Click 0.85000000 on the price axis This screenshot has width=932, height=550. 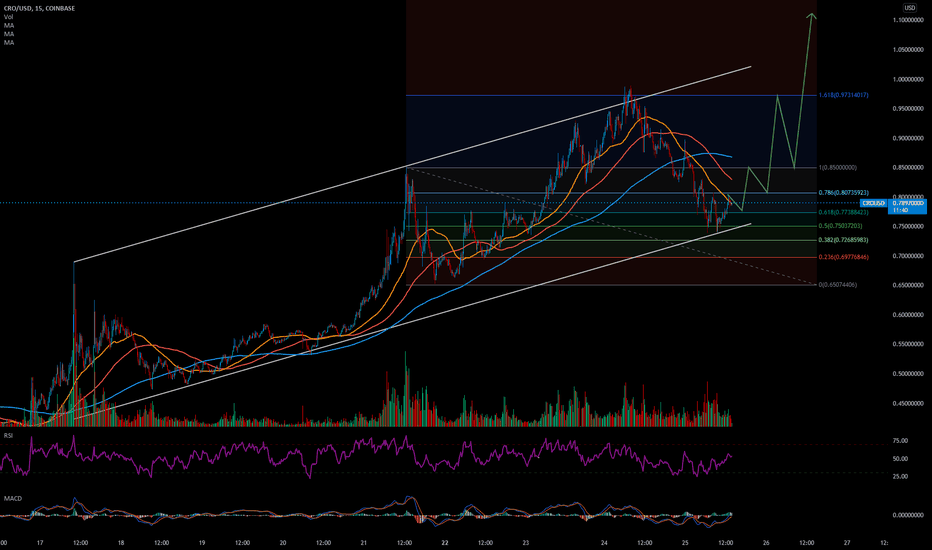click(x=908, y=168)
